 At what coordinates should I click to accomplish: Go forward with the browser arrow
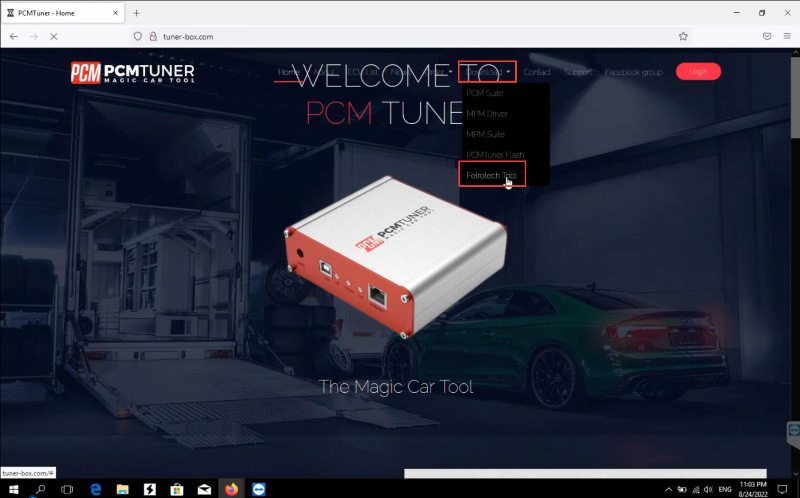click(34, 37)
